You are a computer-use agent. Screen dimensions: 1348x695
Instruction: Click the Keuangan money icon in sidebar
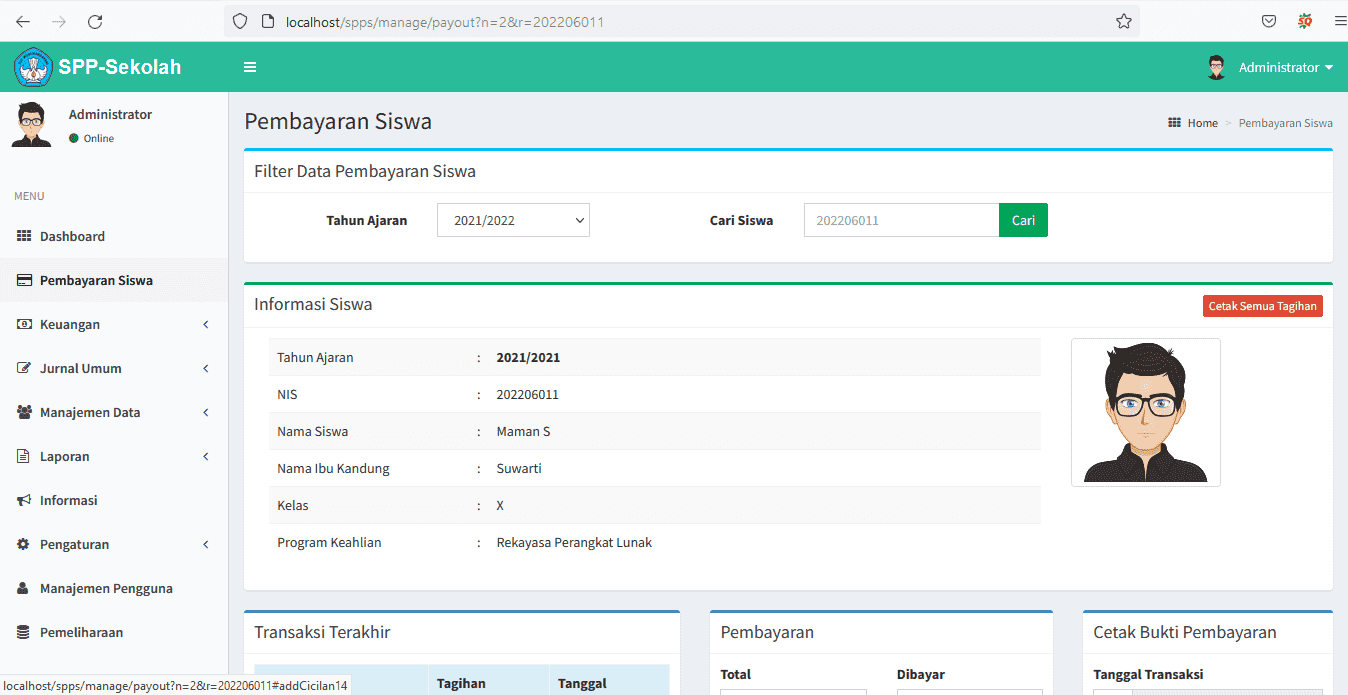point(24,324)
